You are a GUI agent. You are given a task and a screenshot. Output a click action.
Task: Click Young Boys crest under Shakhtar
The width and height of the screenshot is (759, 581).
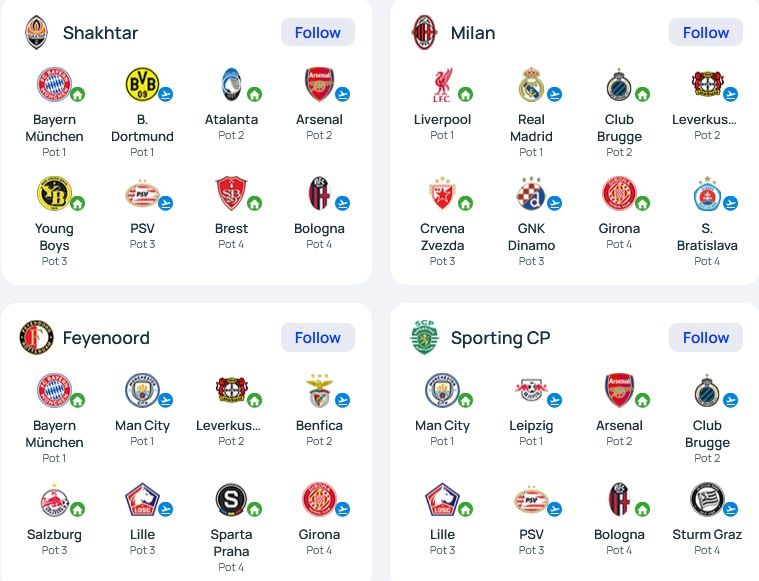coord(54,193)
